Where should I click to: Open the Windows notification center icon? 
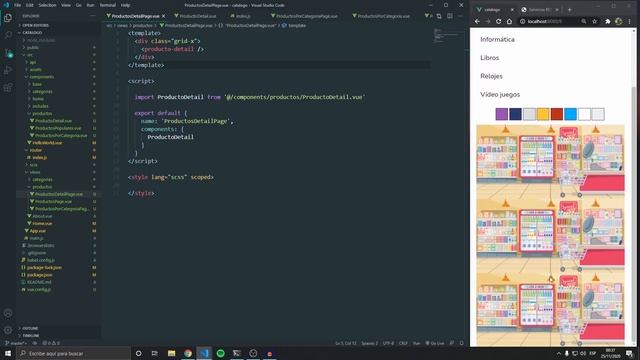point(630,353)
